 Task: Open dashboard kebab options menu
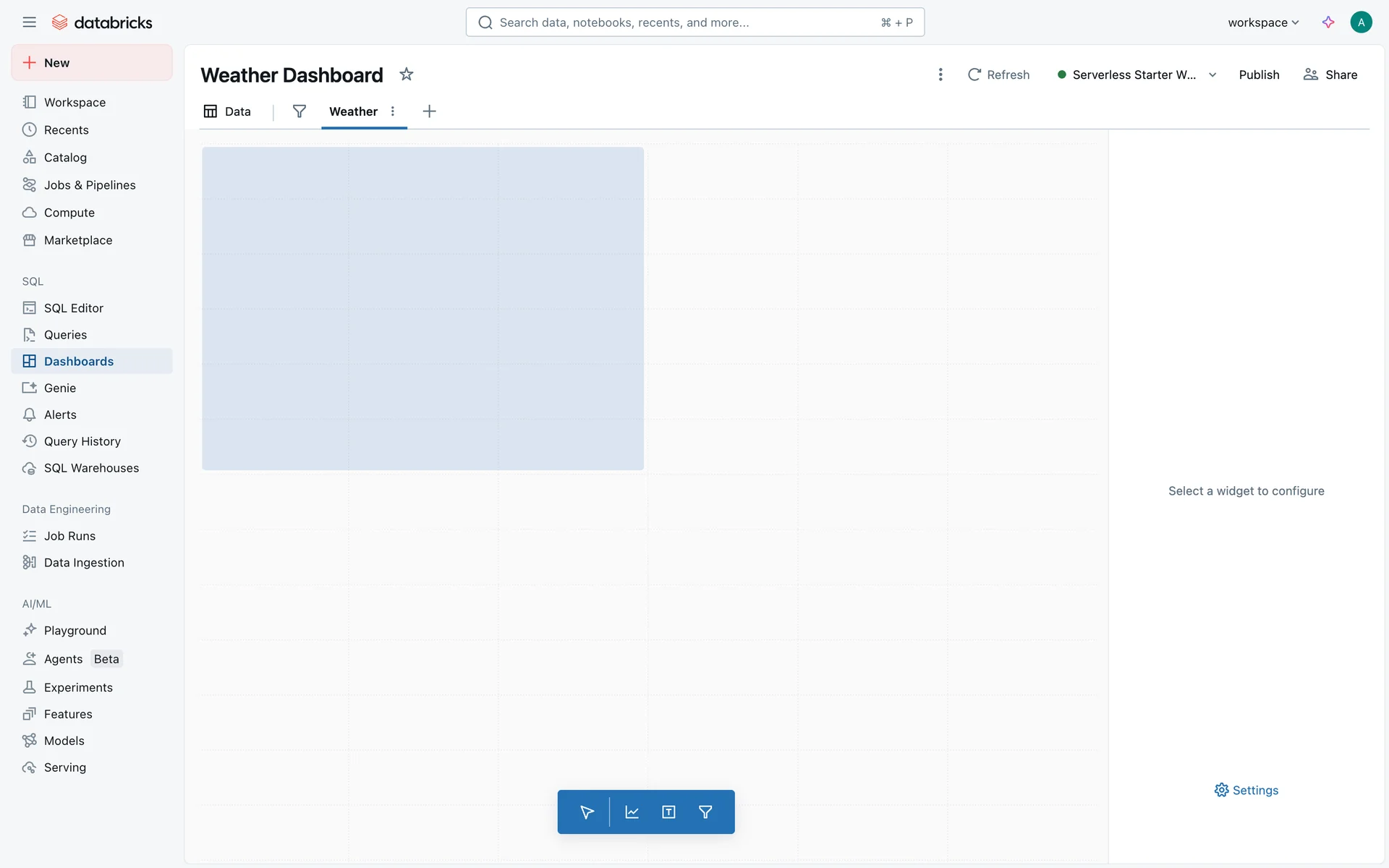(940, 75)
